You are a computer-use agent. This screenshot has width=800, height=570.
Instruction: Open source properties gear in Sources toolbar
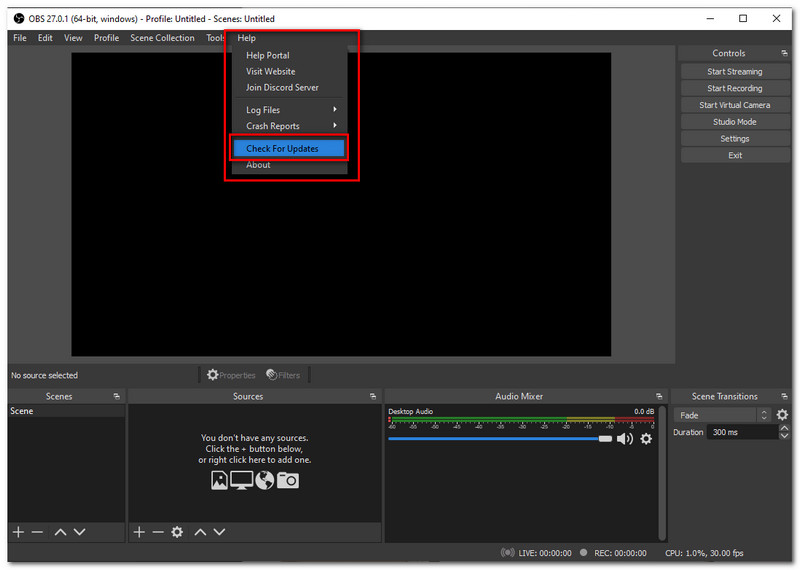(x=177, y=532)
